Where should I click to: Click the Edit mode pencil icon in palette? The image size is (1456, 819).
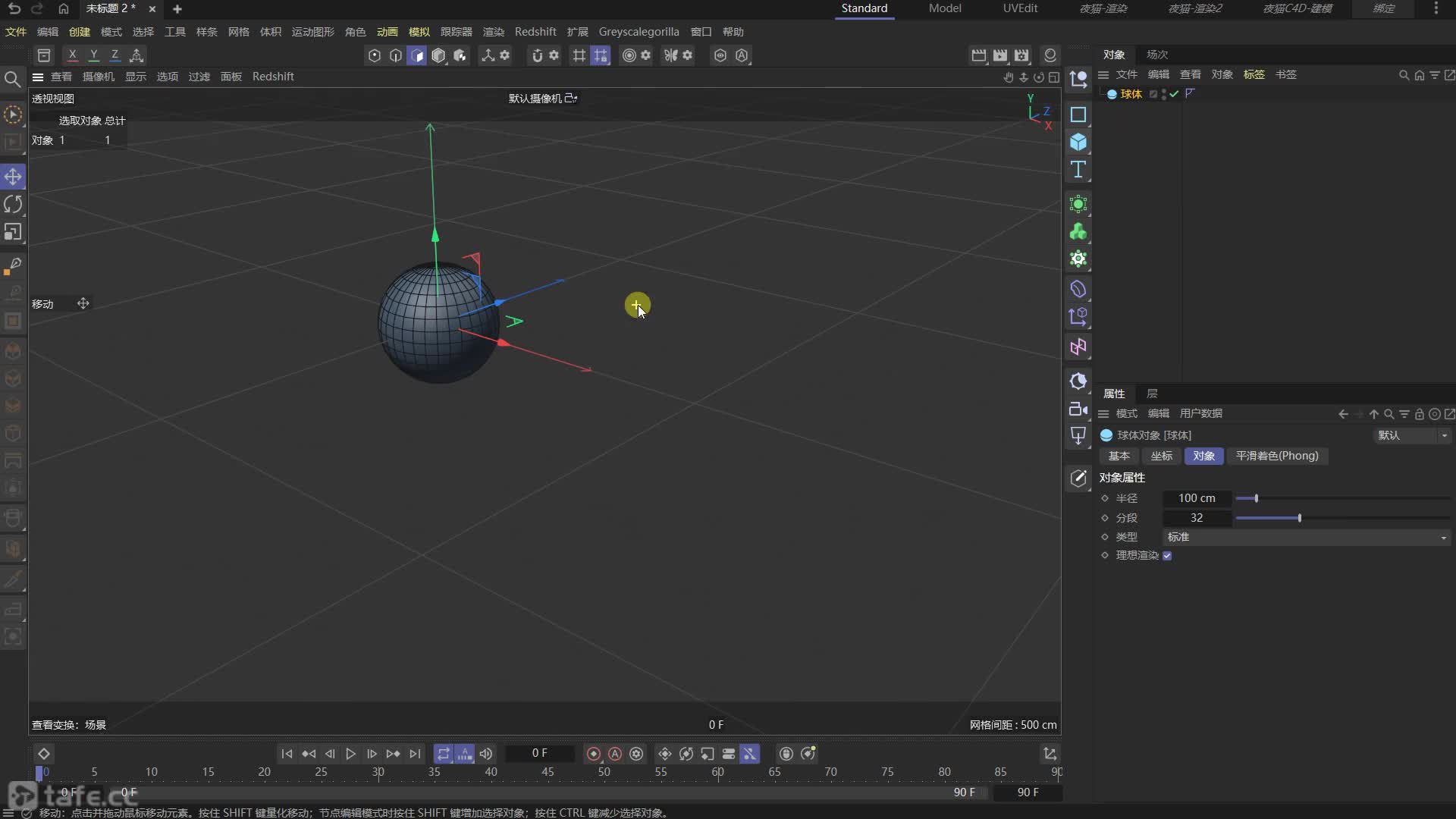(x=1078, y=479)
